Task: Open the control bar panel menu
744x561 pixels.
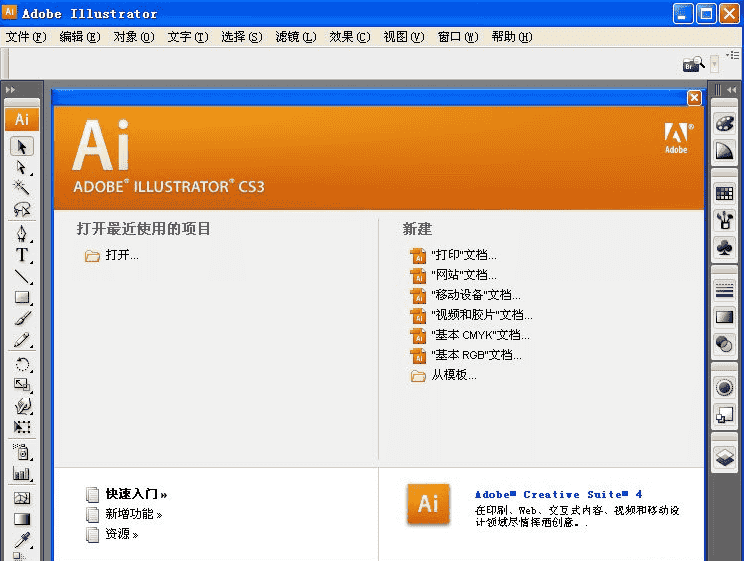Action: click(x=733, y=56)
